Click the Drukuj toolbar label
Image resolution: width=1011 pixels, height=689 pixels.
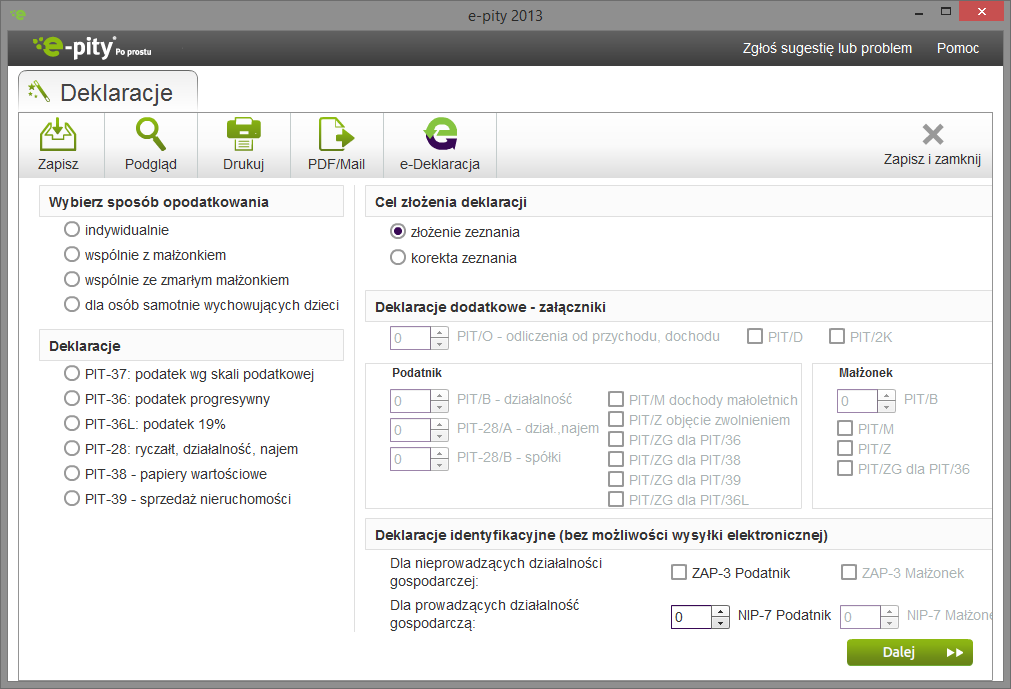pyautogui.click(x=244, y=164)
